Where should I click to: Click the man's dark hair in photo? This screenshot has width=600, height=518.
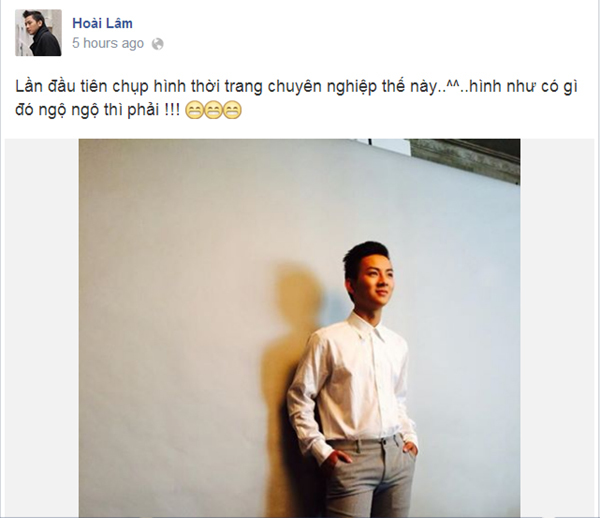click(364, 252)
